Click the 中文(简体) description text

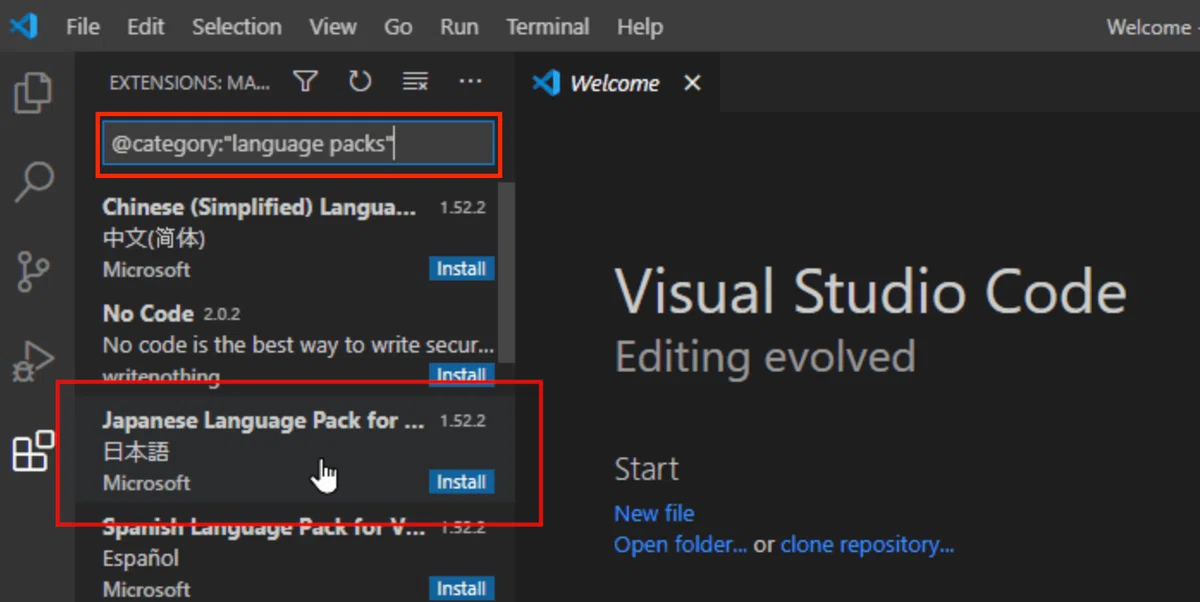tap(154, 238)
